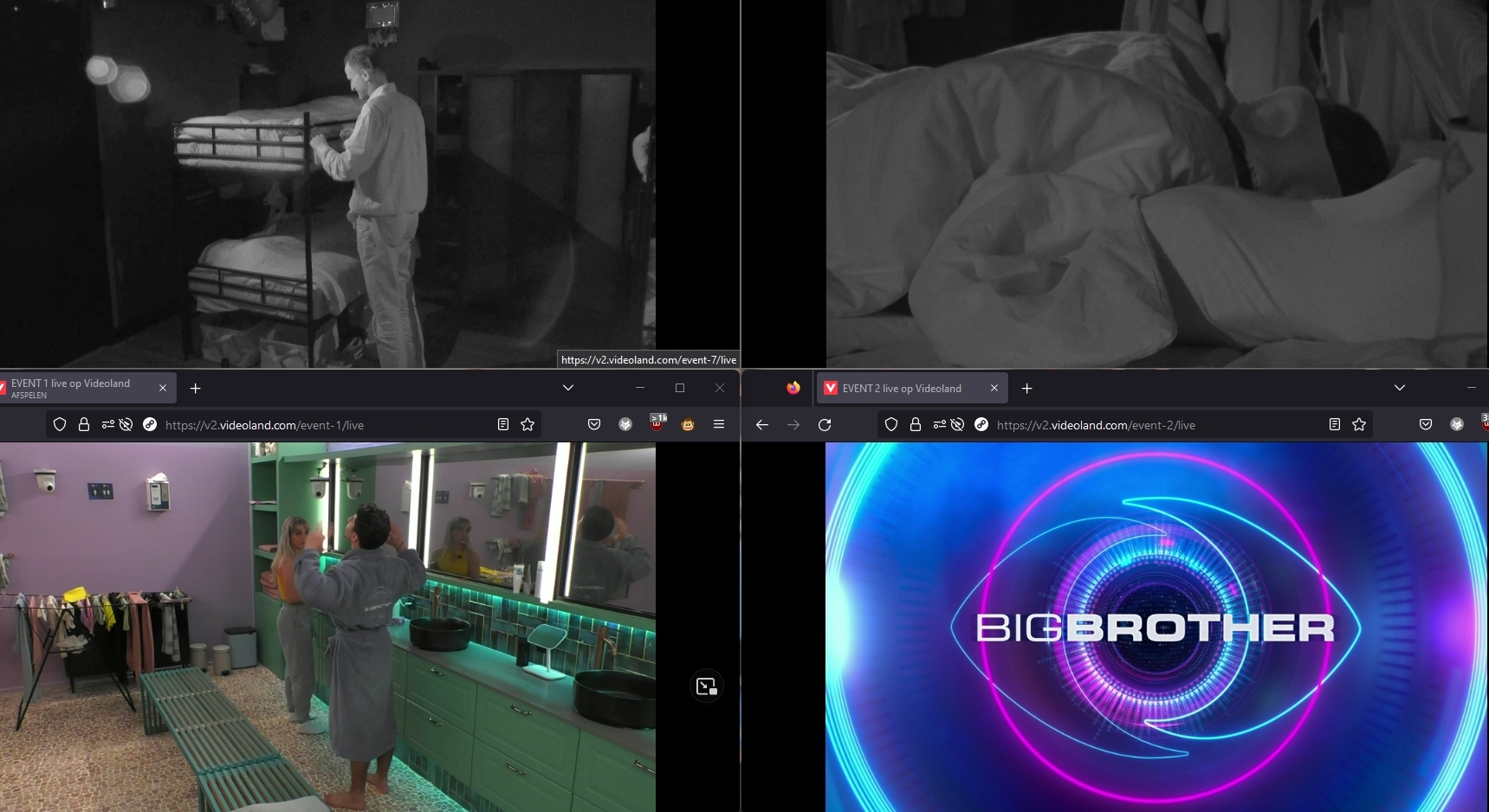Expand the tab list in the EVENT 1 window
This screenshot has height=812, width=1489.
[x=568, y=388]
